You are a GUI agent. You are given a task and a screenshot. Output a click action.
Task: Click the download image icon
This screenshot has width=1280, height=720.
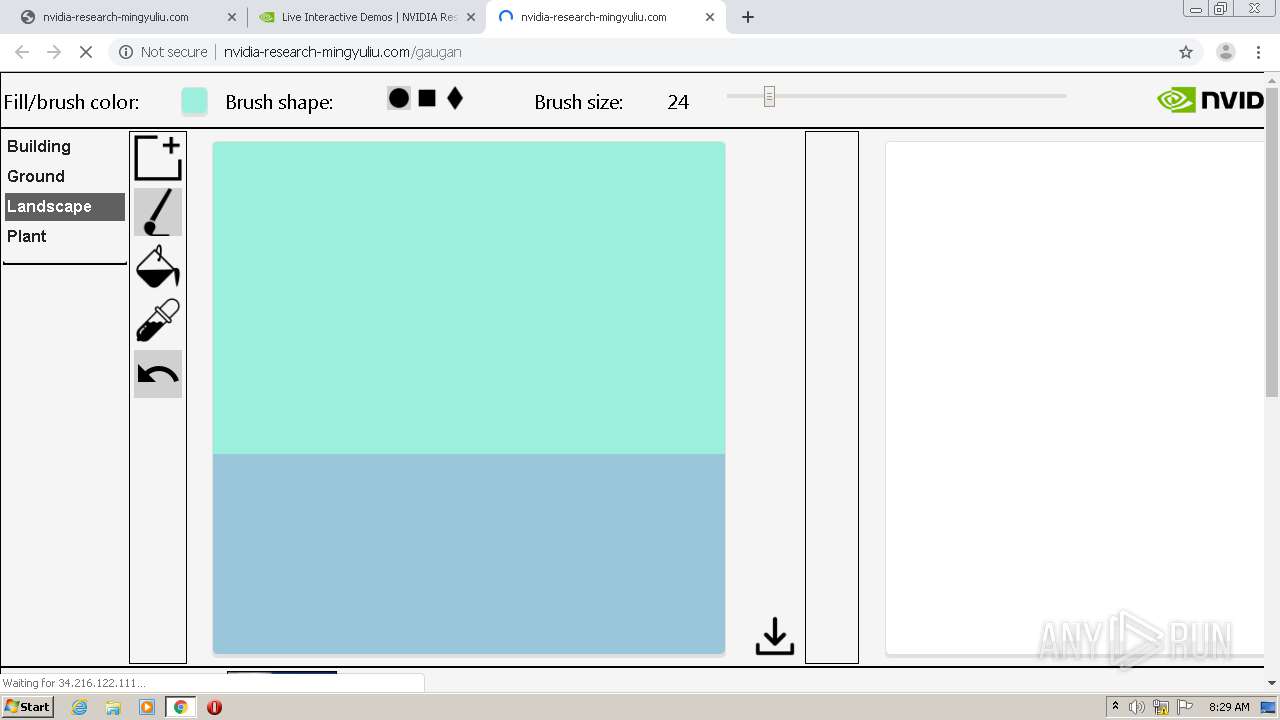coord(775,637)
